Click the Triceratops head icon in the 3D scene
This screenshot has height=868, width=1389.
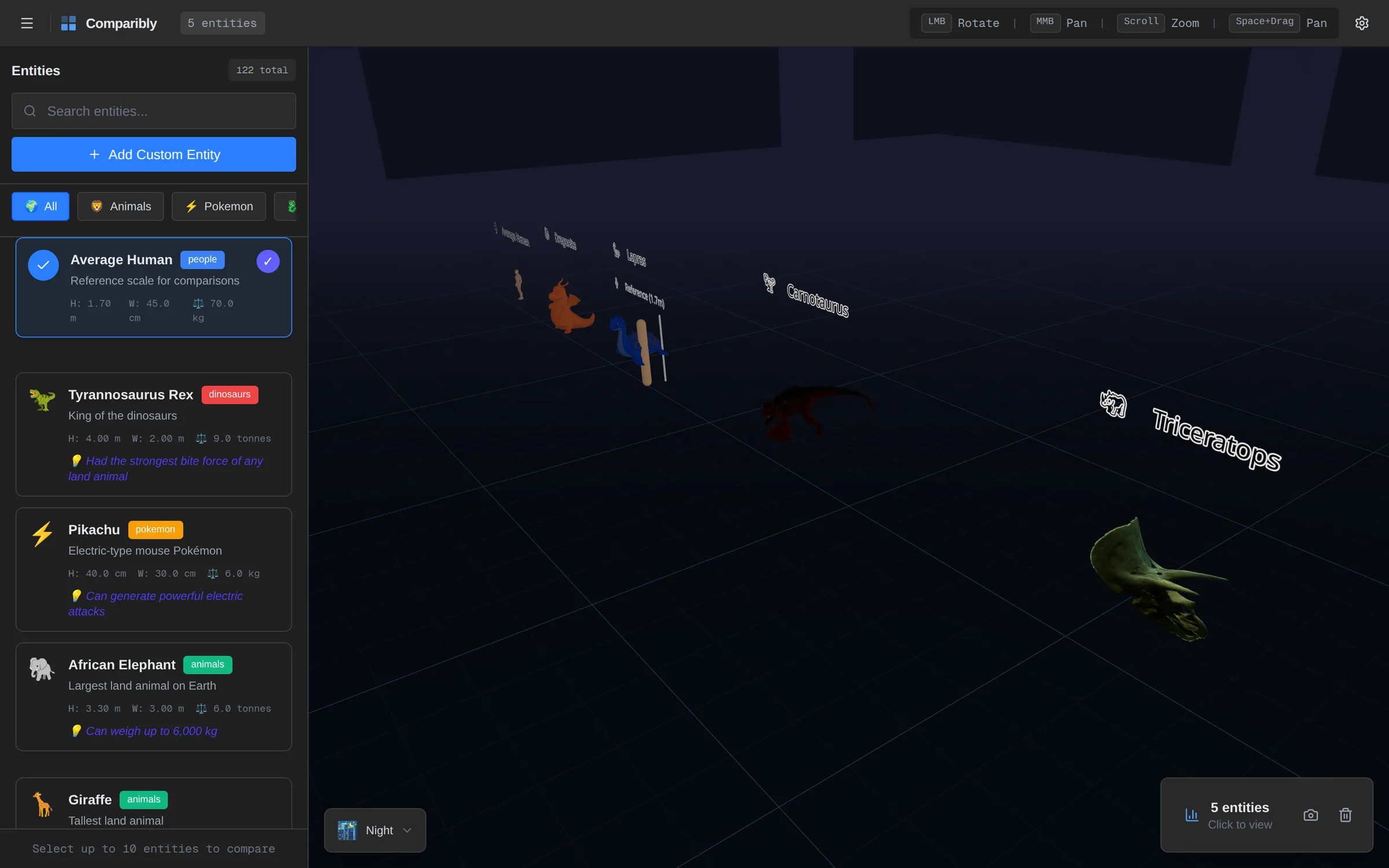coord(1113,403)
